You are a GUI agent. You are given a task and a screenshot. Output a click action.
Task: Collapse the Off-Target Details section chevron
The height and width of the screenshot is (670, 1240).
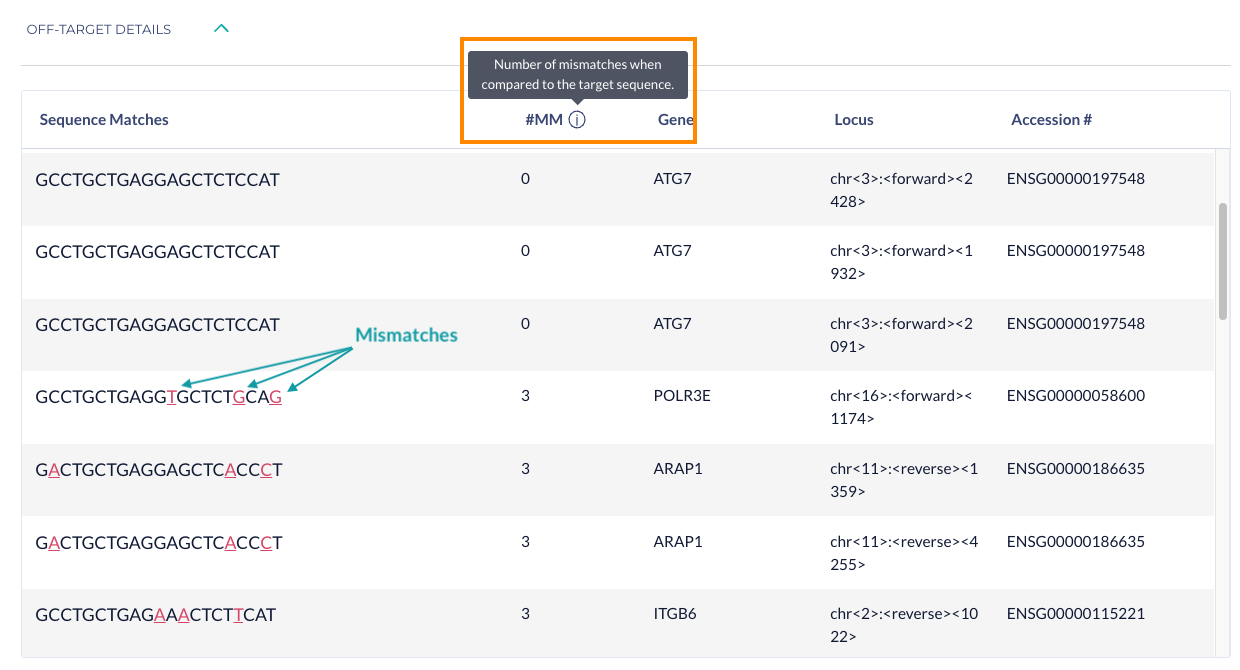[x=222, y=29]
